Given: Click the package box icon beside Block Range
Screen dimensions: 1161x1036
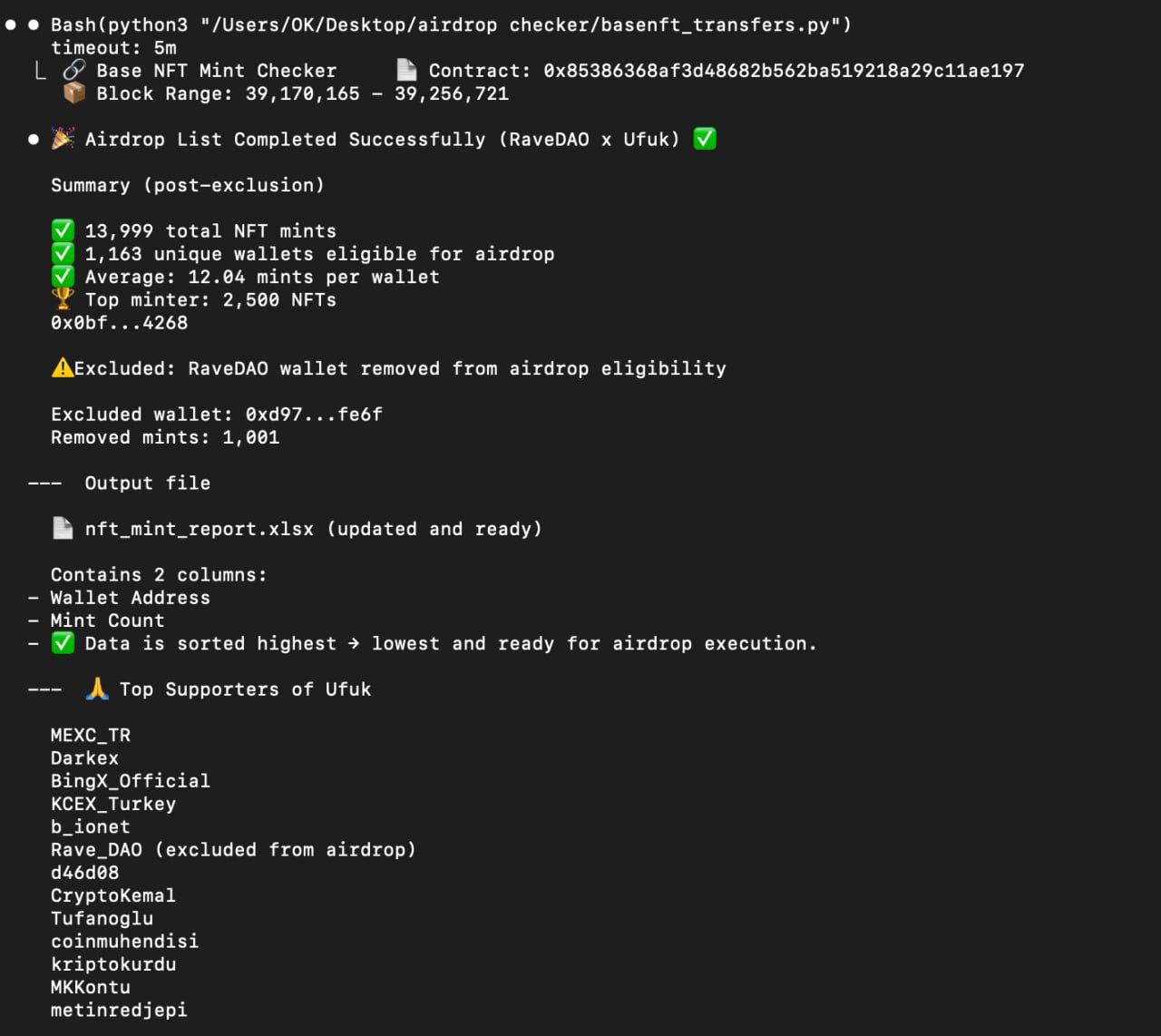Looking at the screenshot, I should (x=74, y=93).
